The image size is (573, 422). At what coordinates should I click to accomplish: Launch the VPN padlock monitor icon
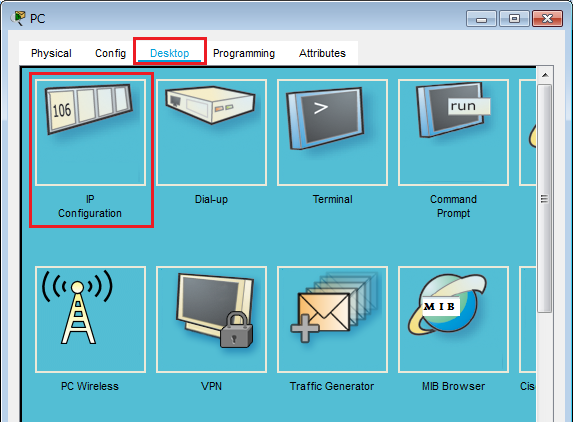tap(211, 320)
